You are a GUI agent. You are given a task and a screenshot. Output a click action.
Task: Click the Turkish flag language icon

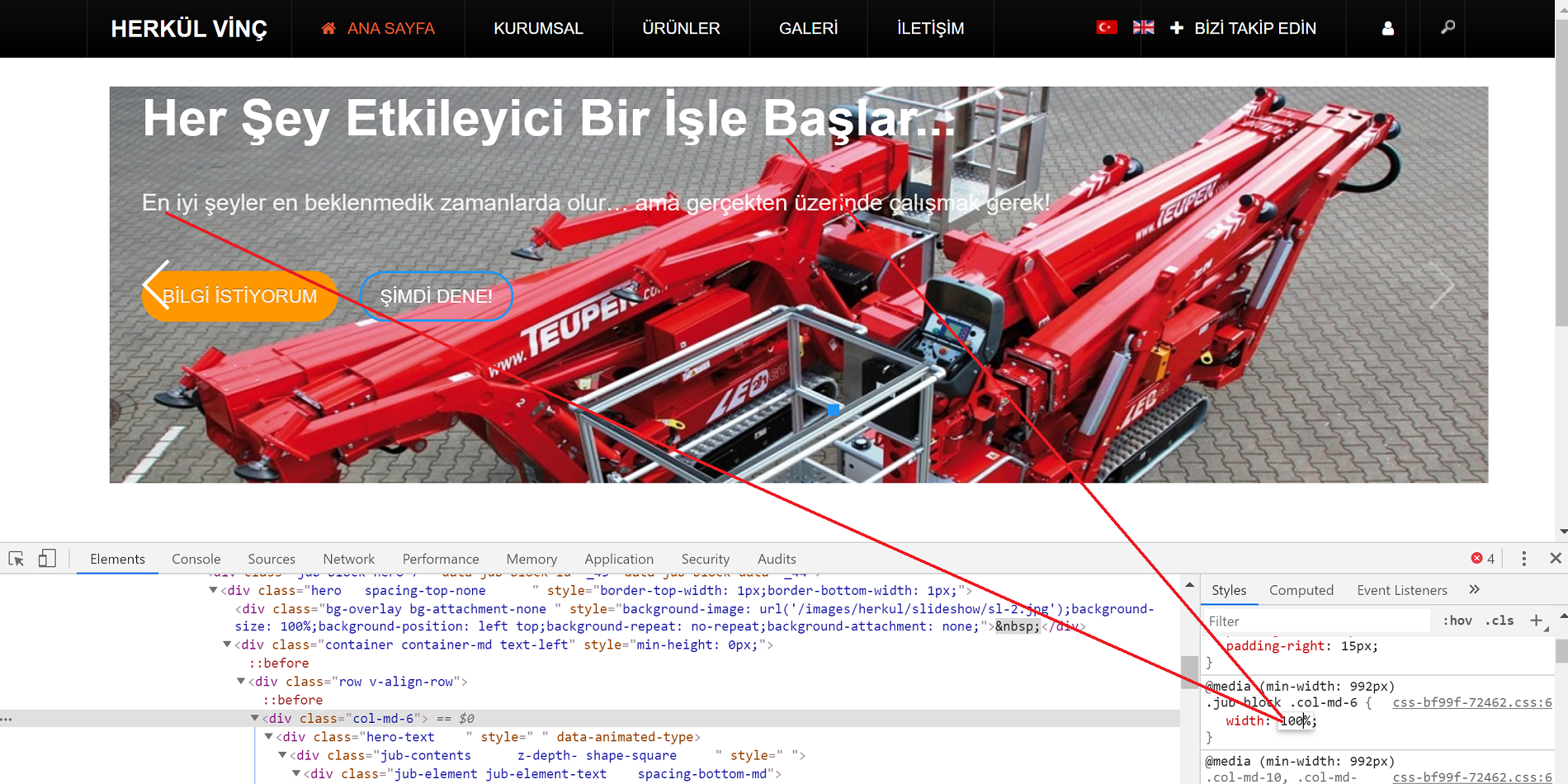(1106, 27)
